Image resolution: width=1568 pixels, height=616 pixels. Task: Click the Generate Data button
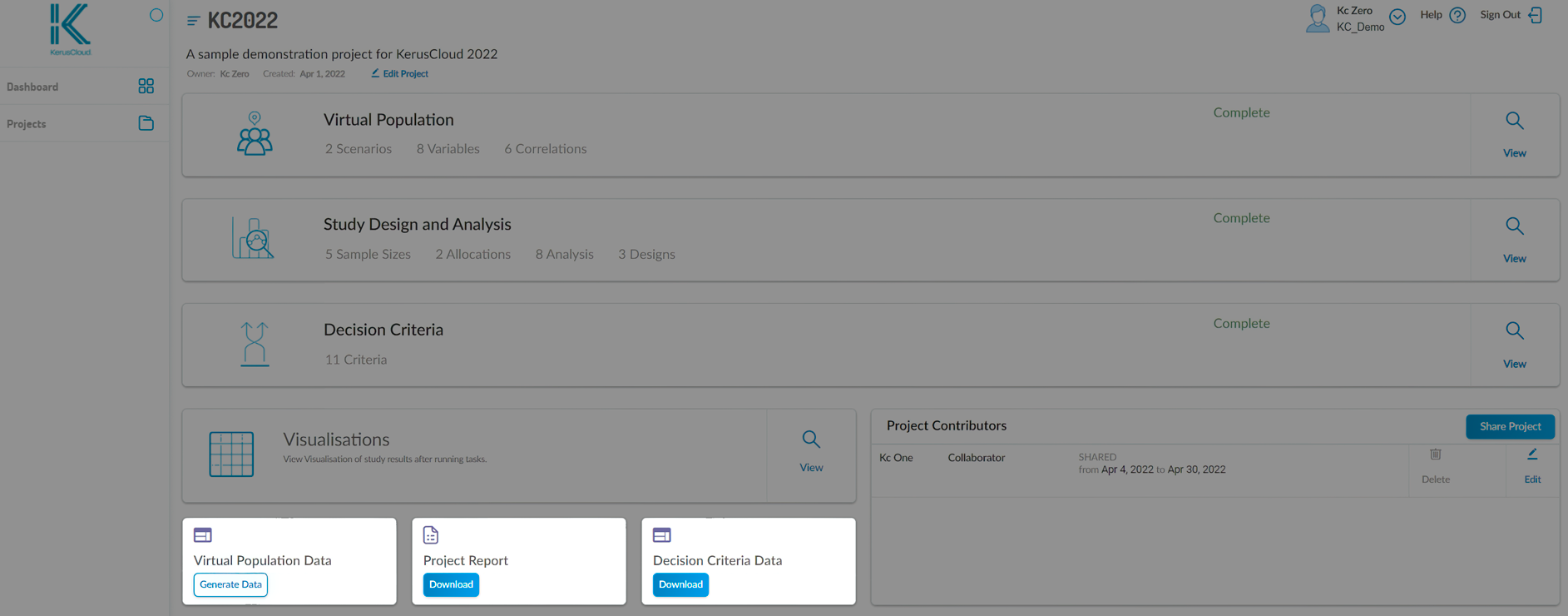[x=230, y=584]
